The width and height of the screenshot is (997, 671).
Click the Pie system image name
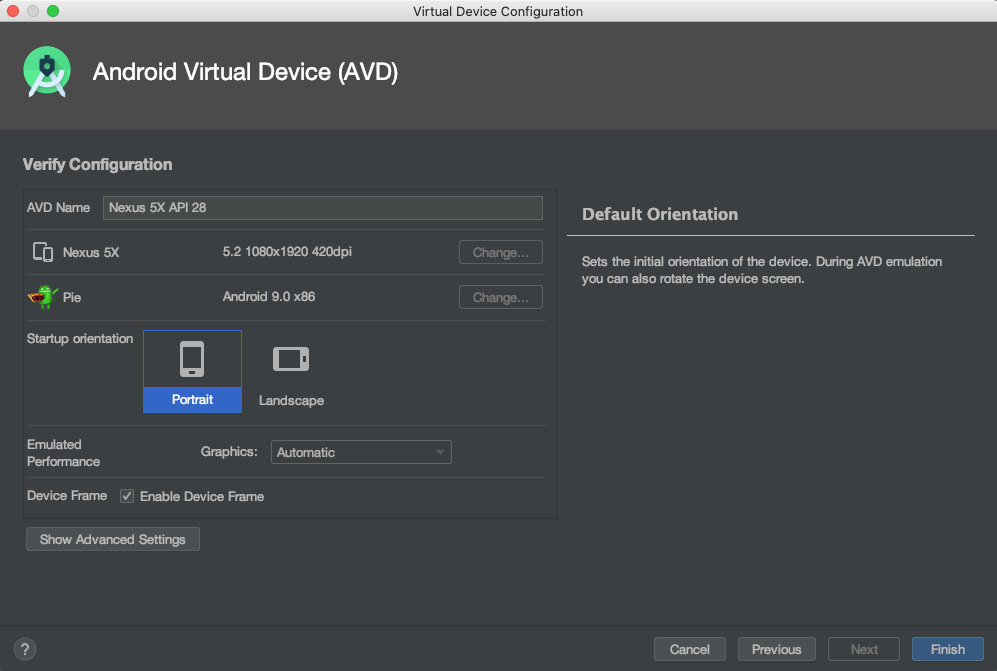click(x=72, y=298)
